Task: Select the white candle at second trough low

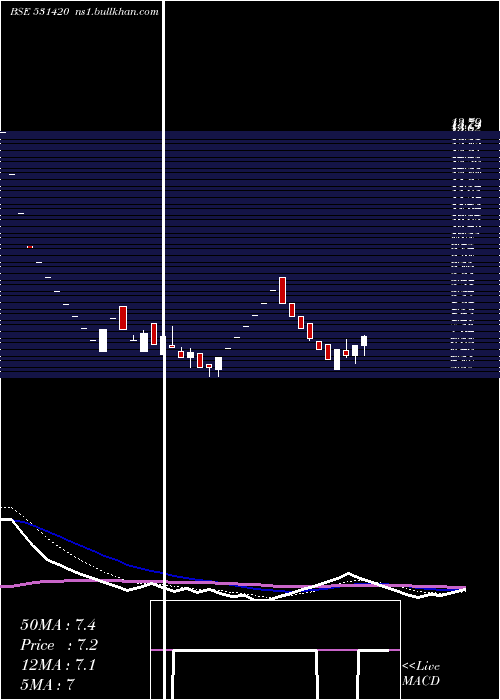Action: [337, 359]
